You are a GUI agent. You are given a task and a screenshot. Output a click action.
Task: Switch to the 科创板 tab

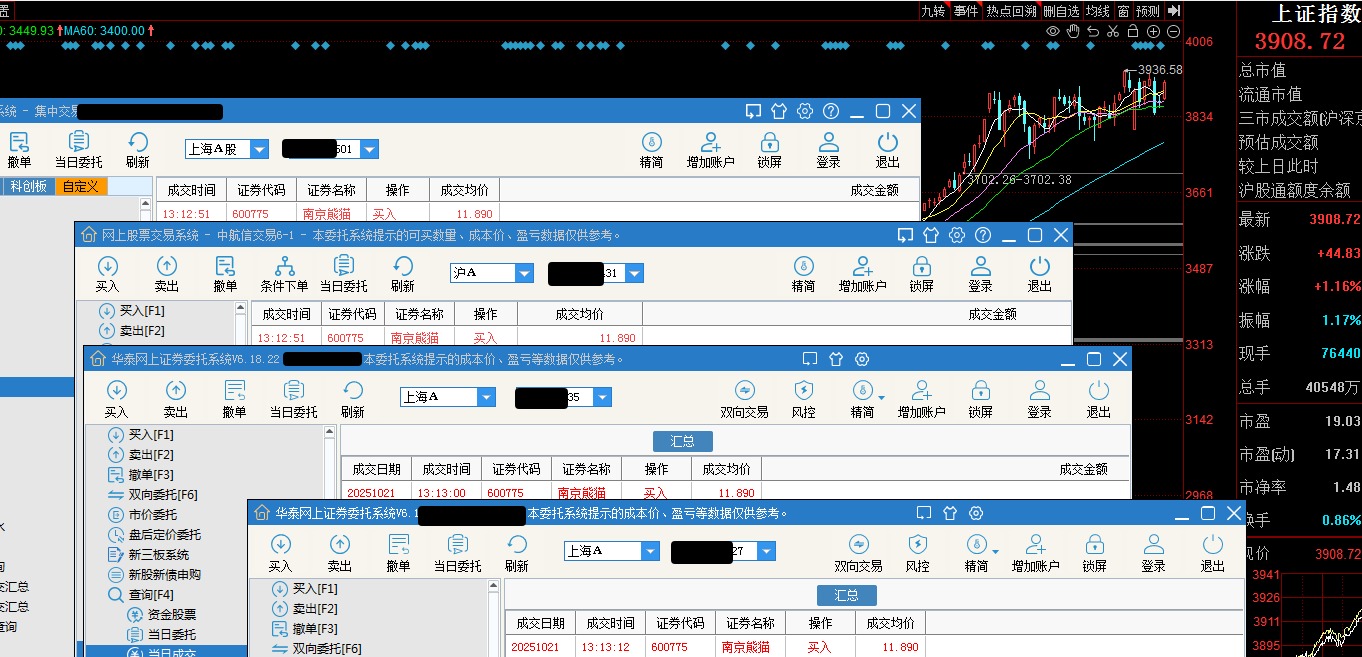click(x=29, y=186)
